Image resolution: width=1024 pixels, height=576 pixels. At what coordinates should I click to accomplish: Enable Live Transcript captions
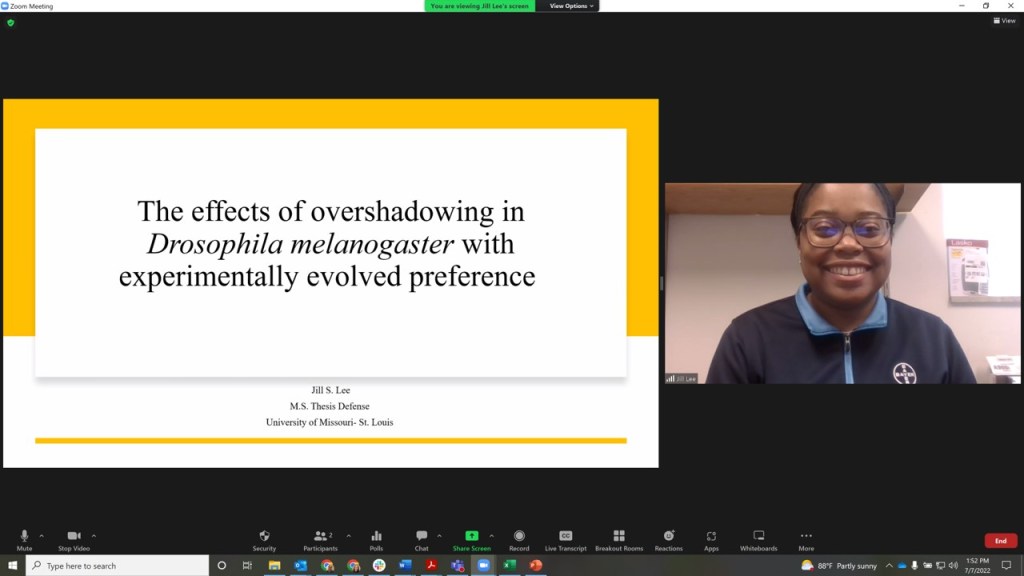tap(565, 538)
